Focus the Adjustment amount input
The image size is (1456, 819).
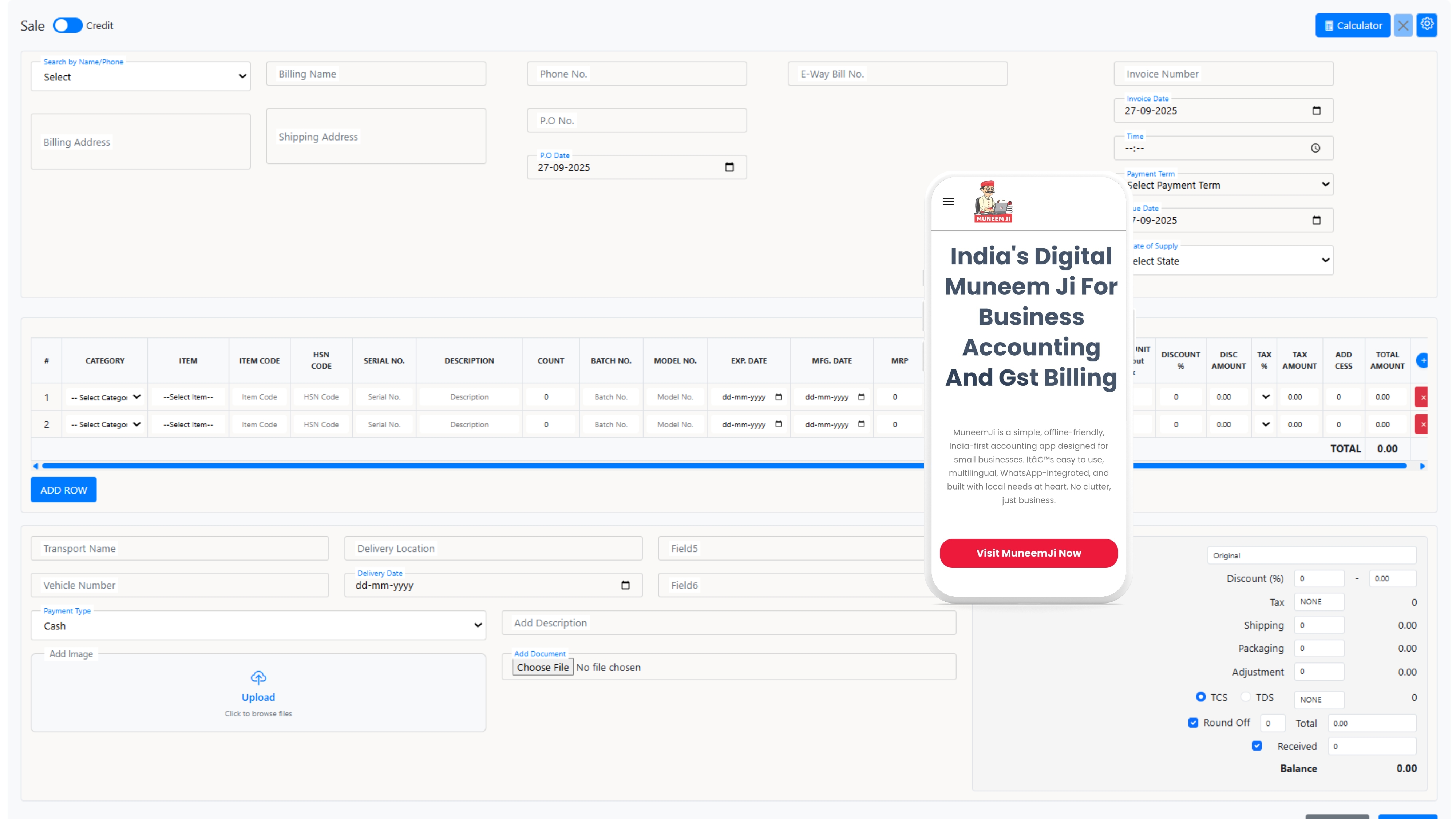[1319, 672]
